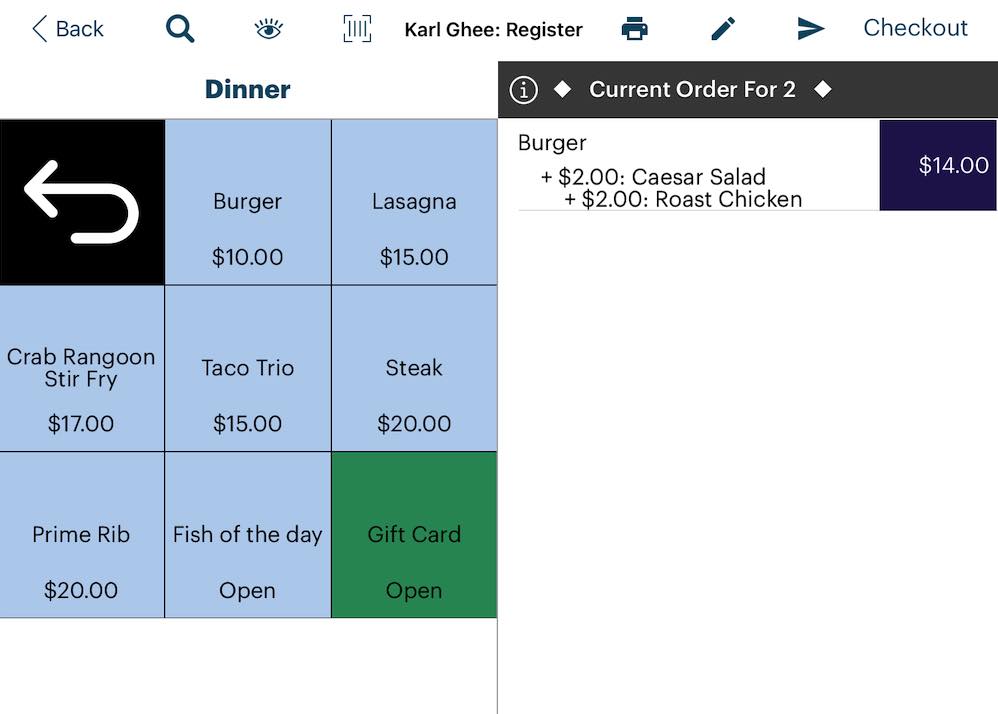Go back using the Back chevron
The height and width of the screenshot is (714, 998).
[x=67, y=28]
